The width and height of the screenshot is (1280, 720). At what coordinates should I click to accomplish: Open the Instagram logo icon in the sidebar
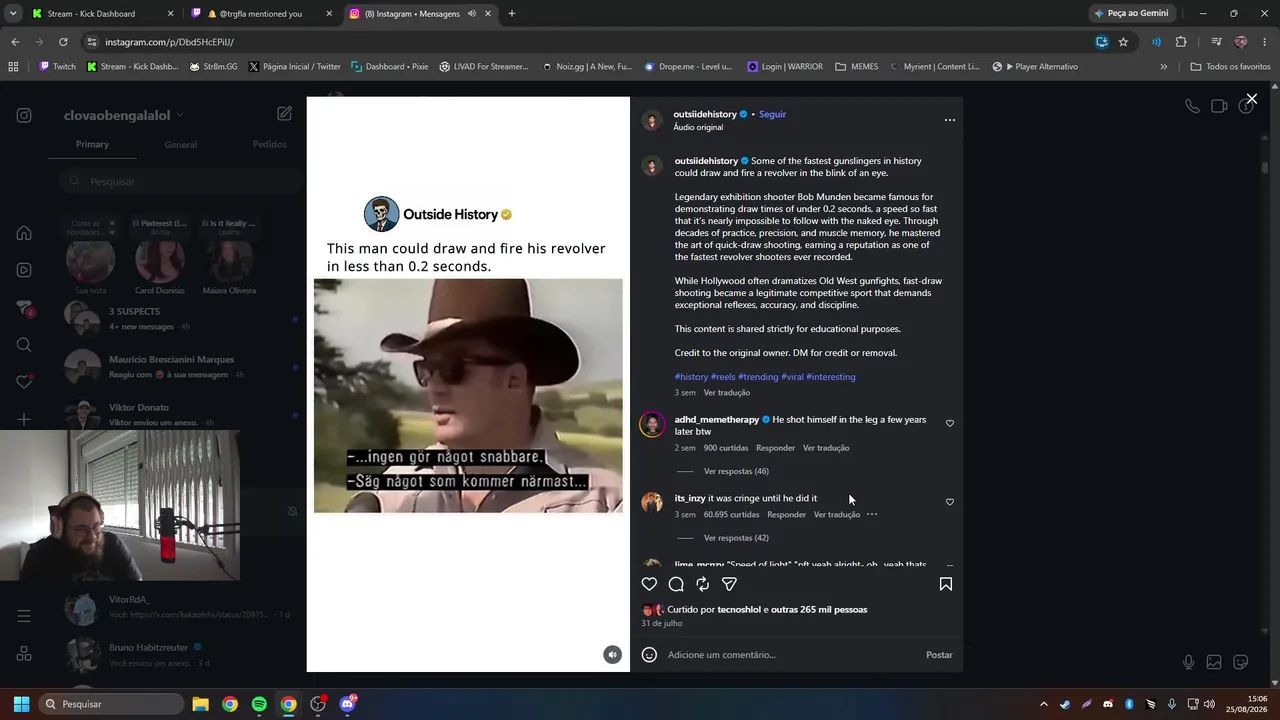click(x=24, y=115)
